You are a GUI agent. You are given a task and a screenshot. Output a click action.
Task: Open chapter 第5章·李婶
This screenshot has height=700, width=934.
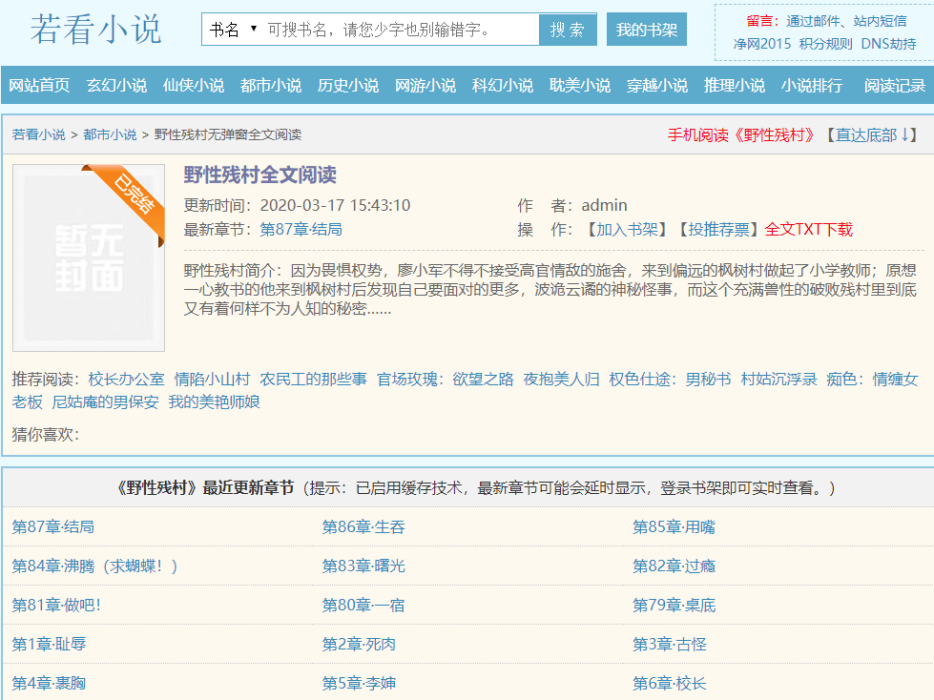pos(359,683)
